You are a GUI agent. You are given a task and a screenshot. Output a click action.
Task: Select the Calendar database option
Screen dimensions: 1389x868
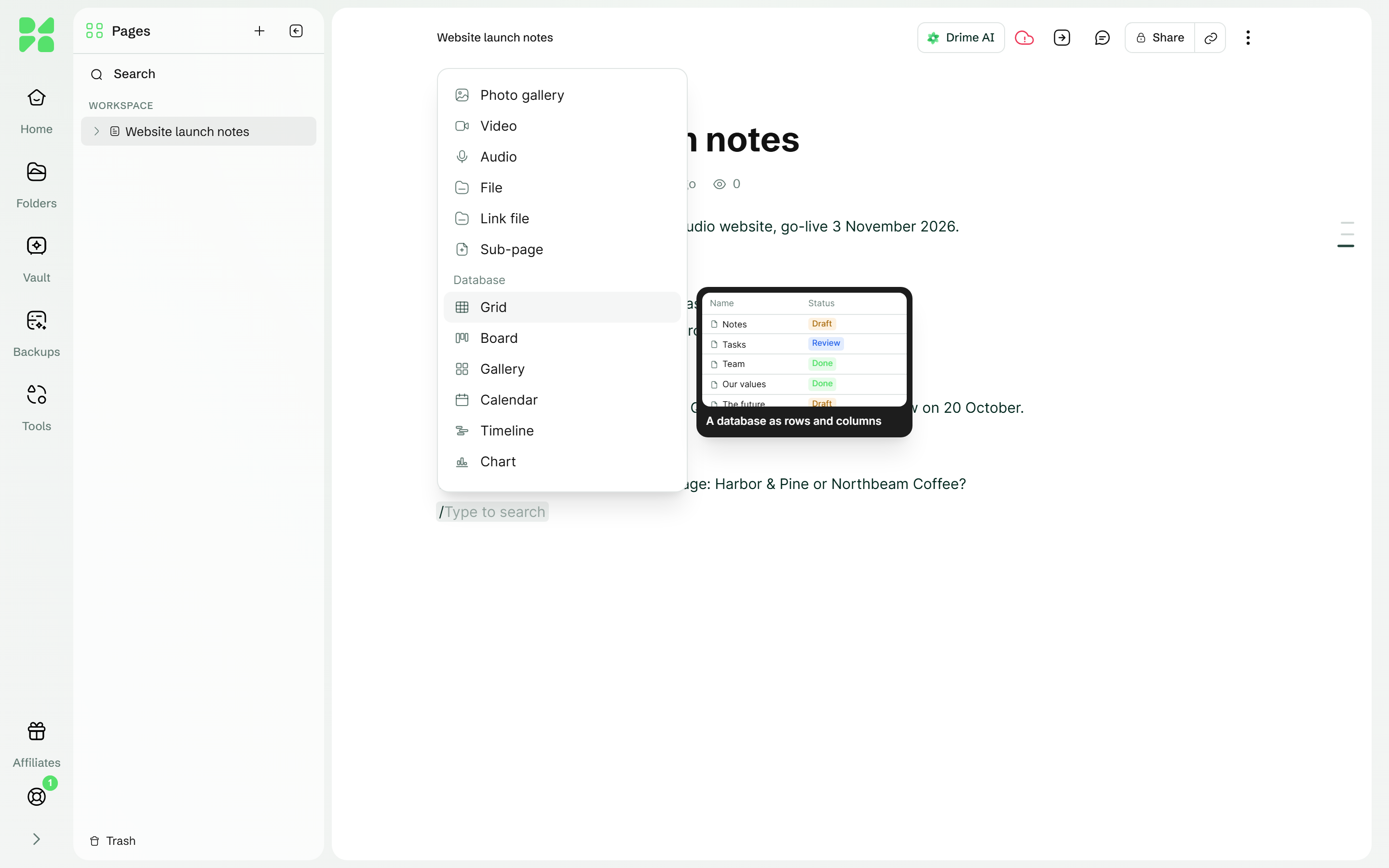[x=562, y=400]
